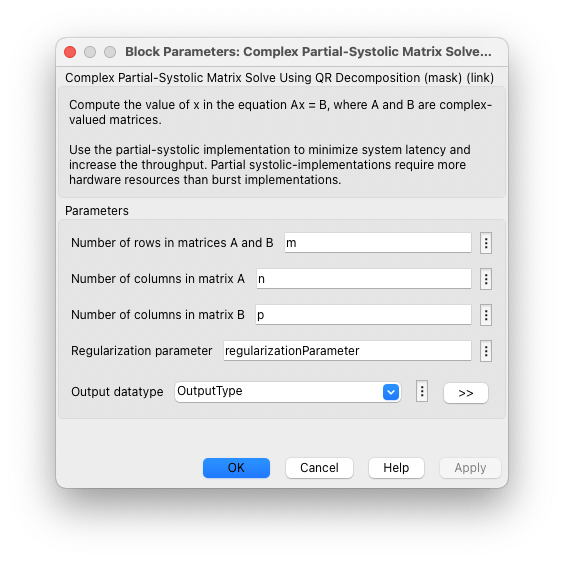
Task: Click the Cancel button
Action: (x=319, y=468)
